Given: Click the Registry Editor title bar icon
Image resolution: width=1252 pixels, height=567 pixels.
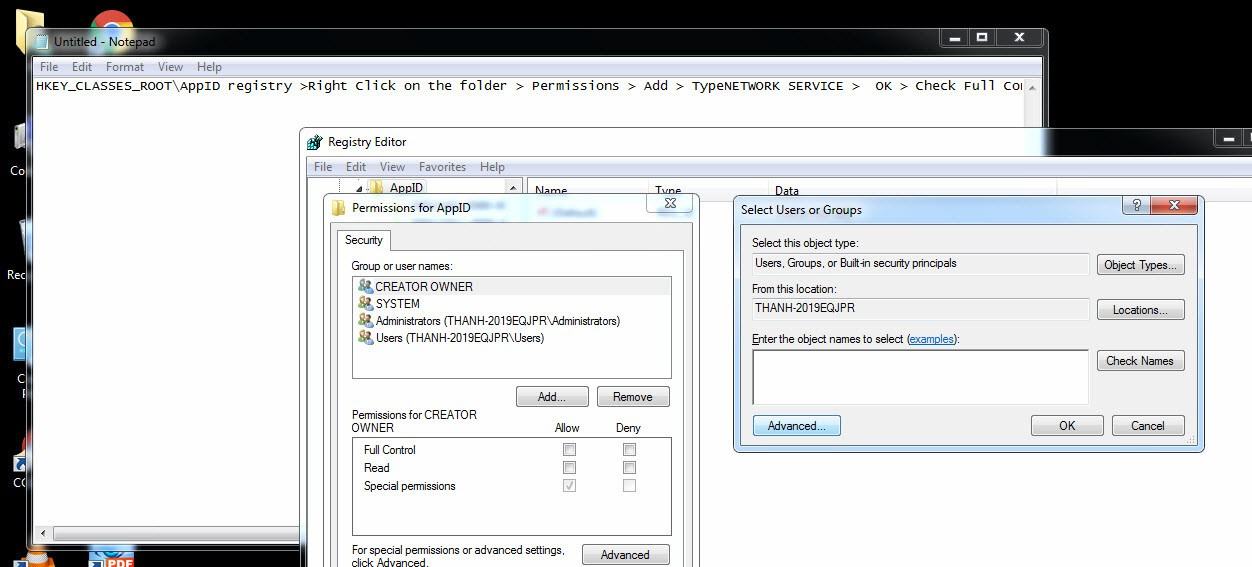Looking at the screenshot, I should point(315,142).
